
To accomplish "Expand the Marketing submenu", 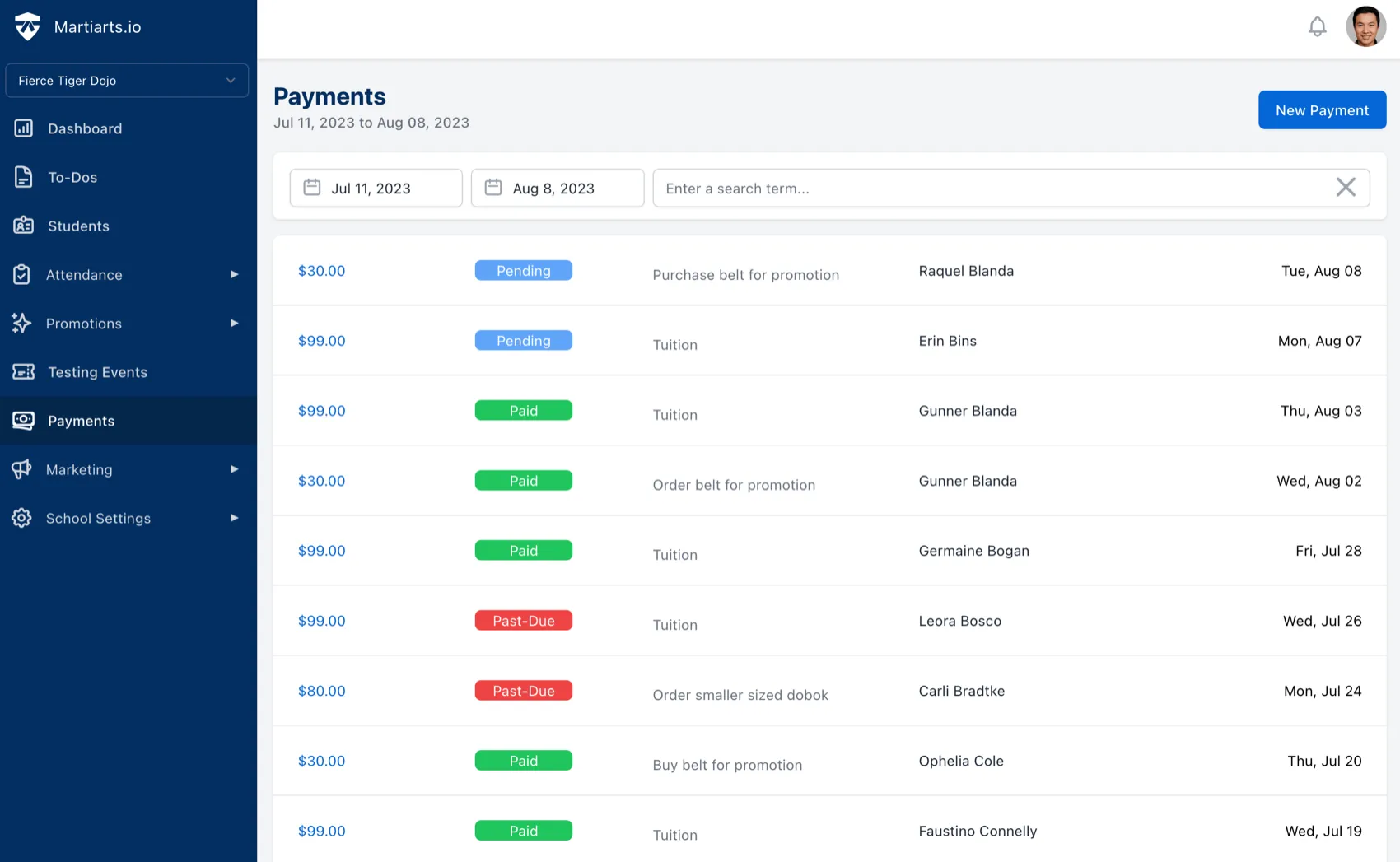I will coord(235,469).
